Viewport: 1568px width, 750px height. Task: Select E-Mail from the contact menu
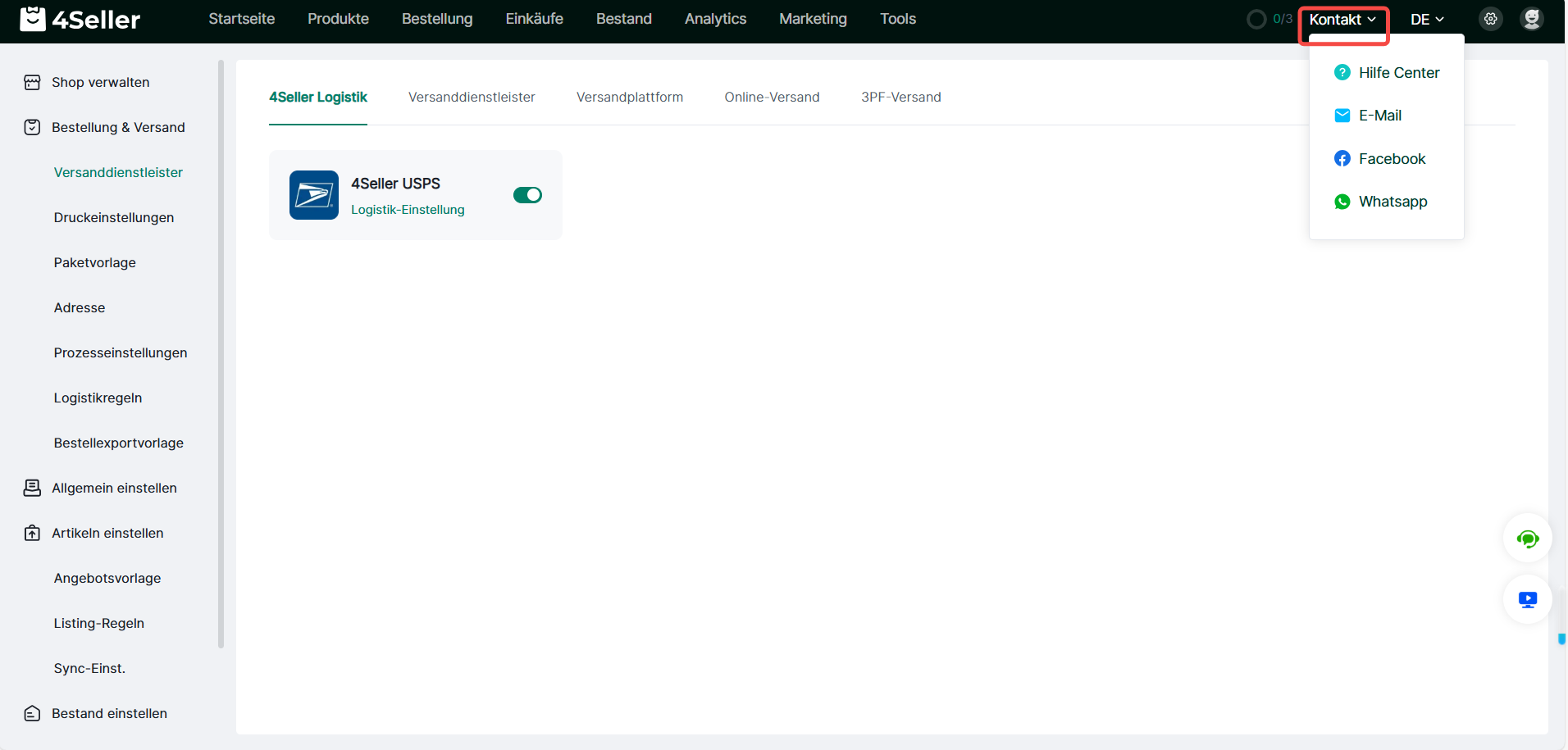tap(1379, 116)
